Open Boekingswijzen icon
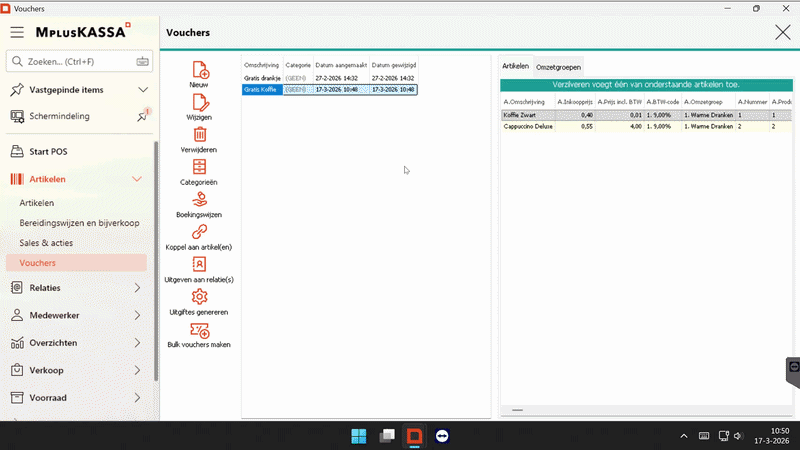 point(199,199)
